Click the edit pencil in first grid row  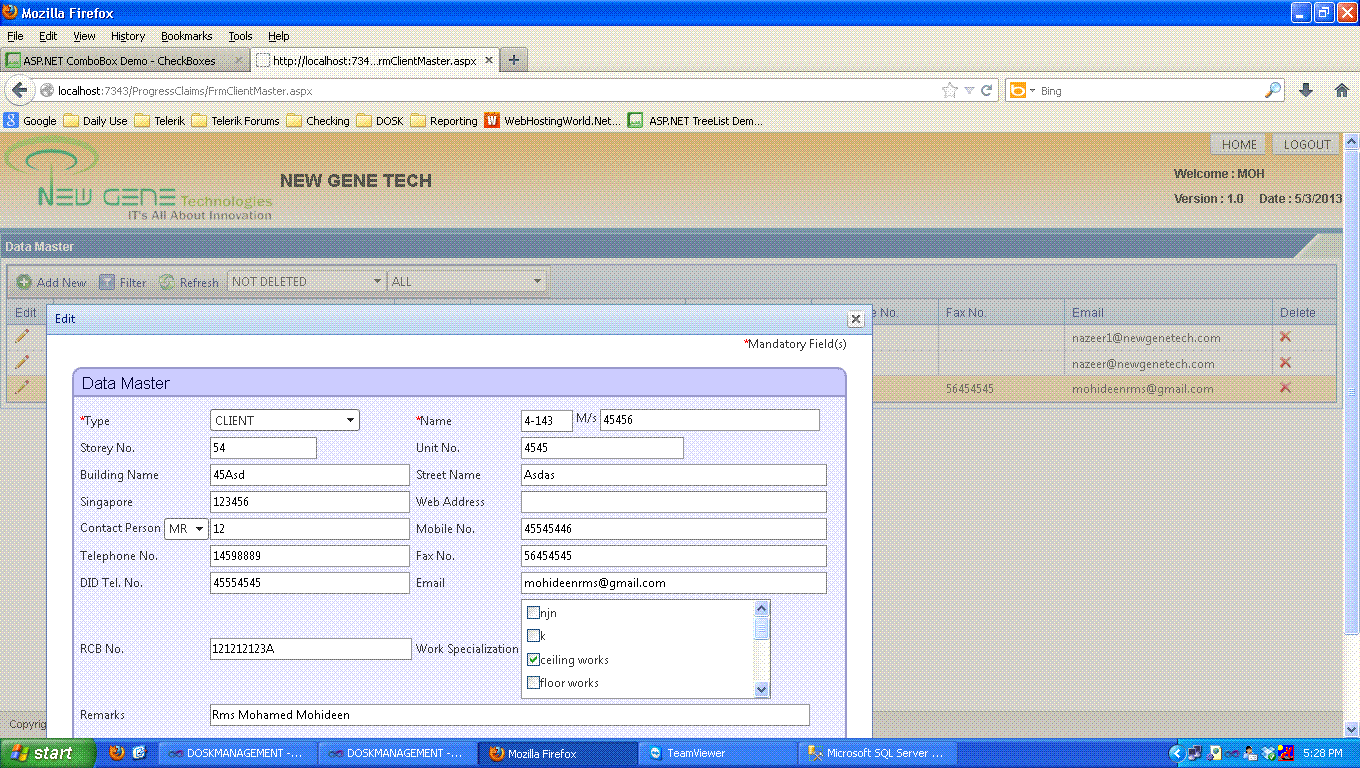click(22, 336)
